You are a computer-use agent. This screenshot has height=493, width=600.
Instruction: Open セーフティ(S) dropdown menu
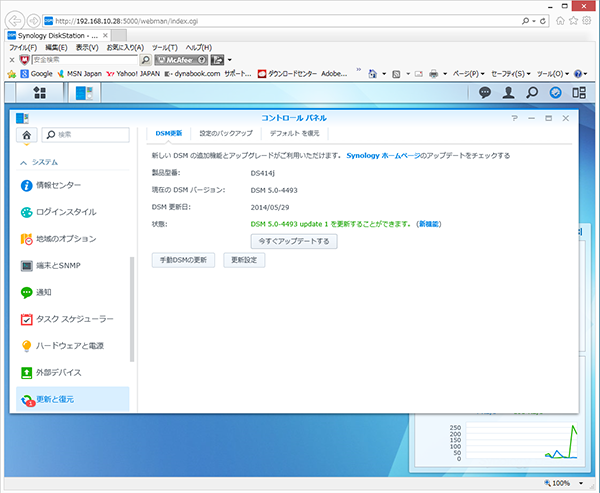tap(510, 73)
